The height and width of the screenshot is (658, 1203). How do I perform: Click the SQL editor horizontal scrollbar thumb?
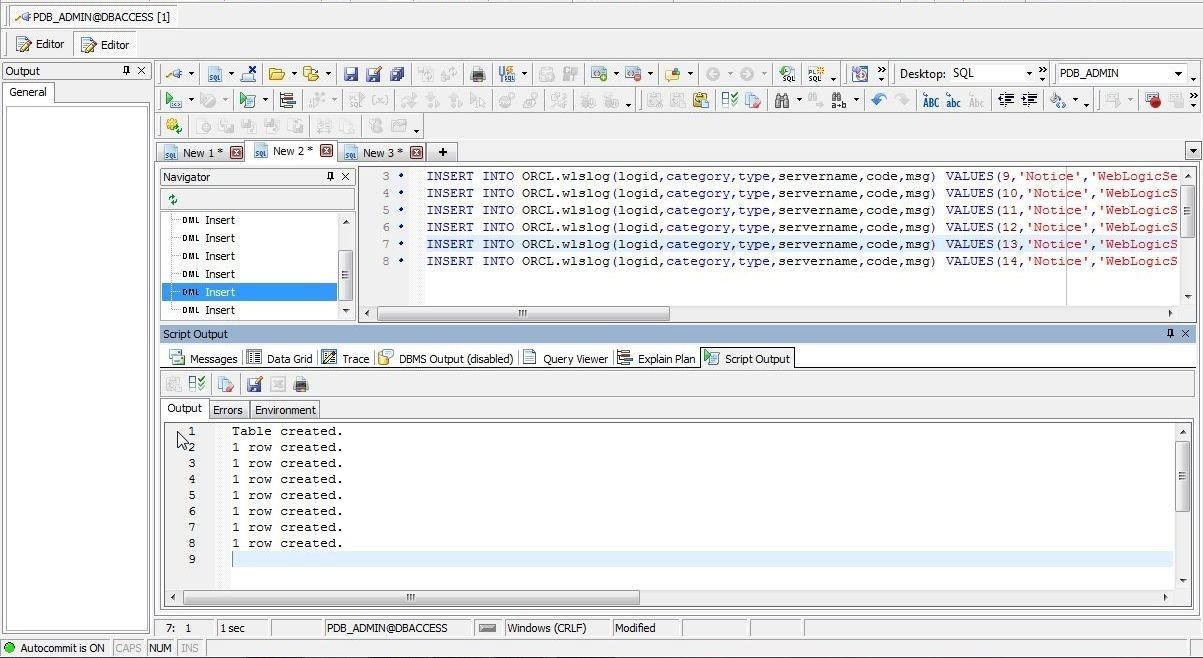pyautogui.click(x=523, y=313)
